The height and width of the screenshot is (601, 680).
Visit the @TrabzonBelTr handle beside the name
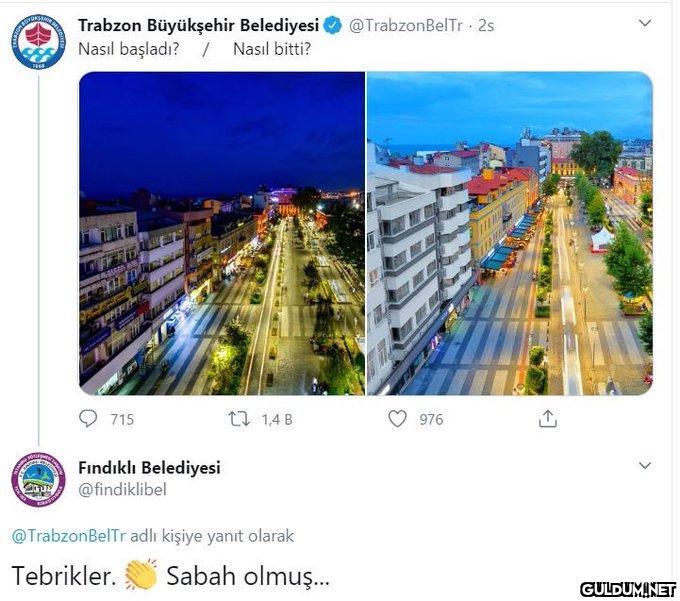coord(405,26)
